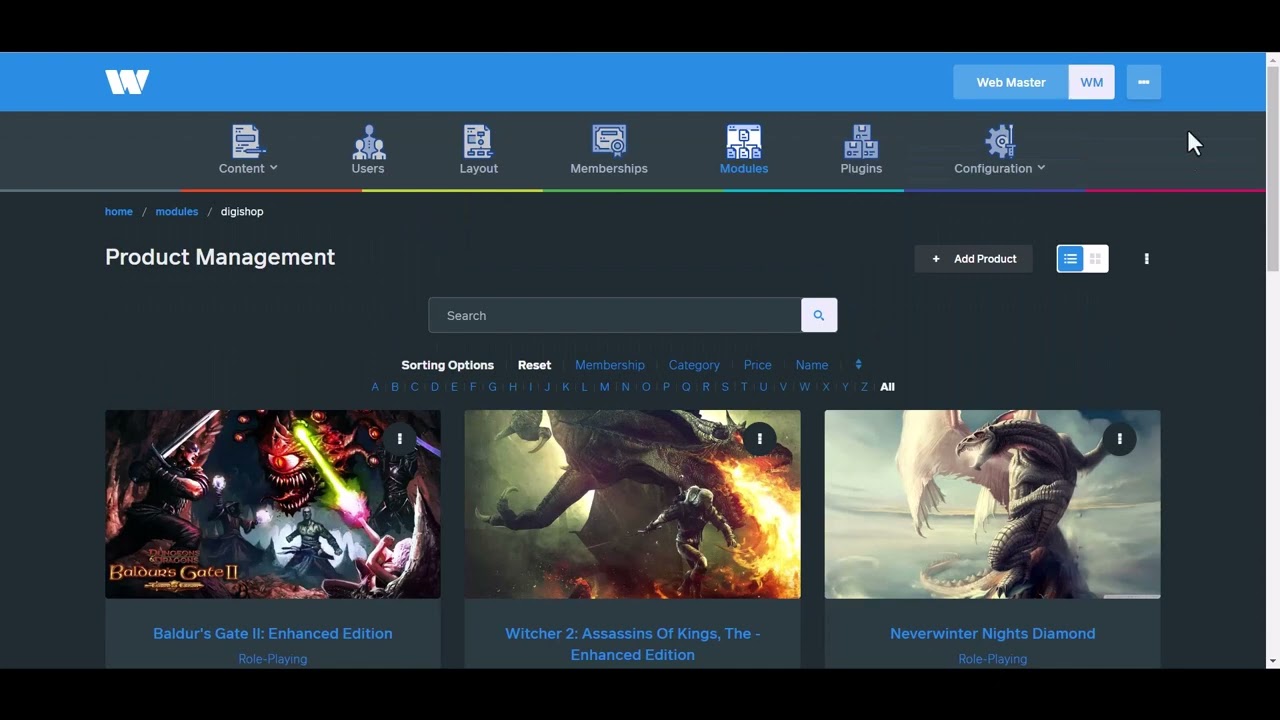1280x720 pixels.
Task: Click the minus button in header
Action: [1144, 82]
